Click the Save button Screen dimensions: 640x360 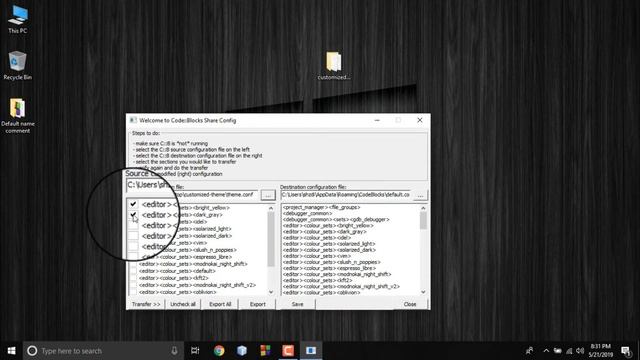coord(298,304)
